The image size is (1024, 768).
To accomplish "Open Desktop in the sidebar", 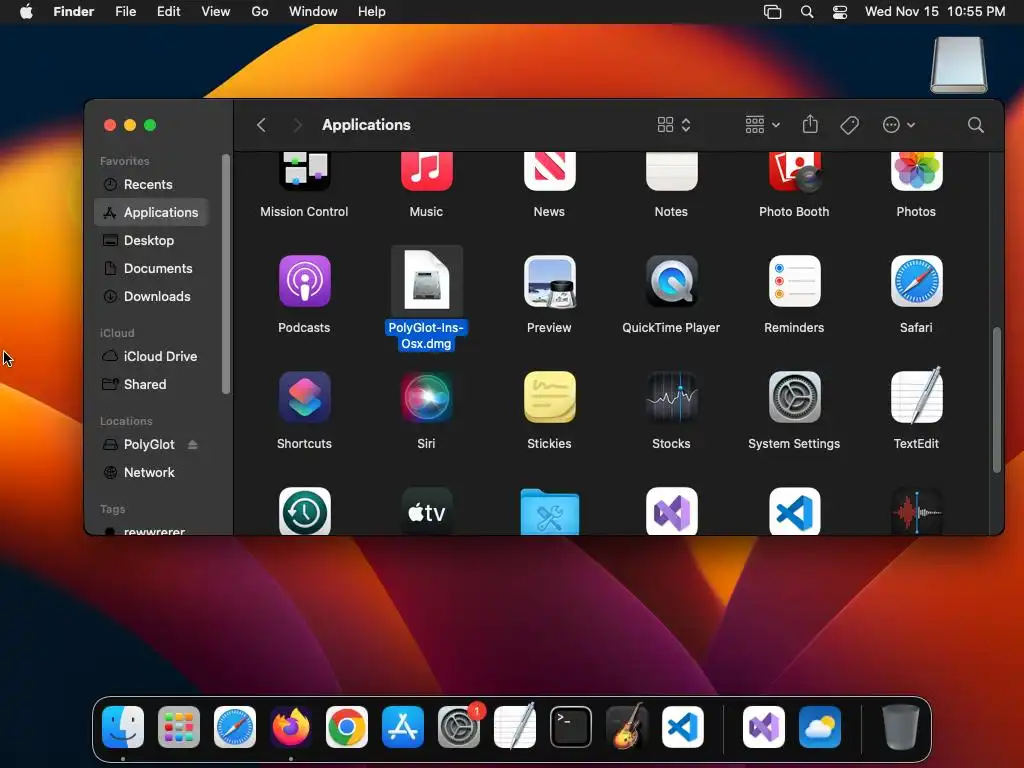I will (152, 240).
